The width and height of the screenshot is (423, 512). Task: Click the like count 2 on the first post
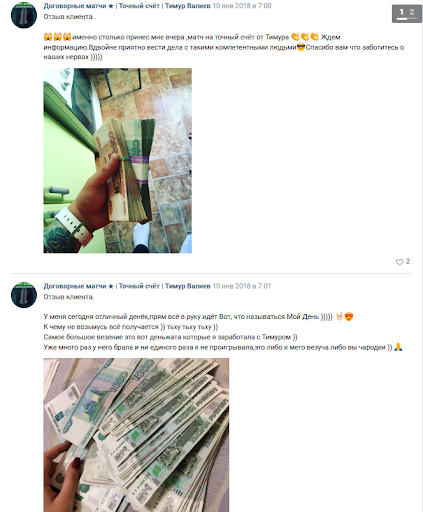pyautogui.click(x=408, y=261)
